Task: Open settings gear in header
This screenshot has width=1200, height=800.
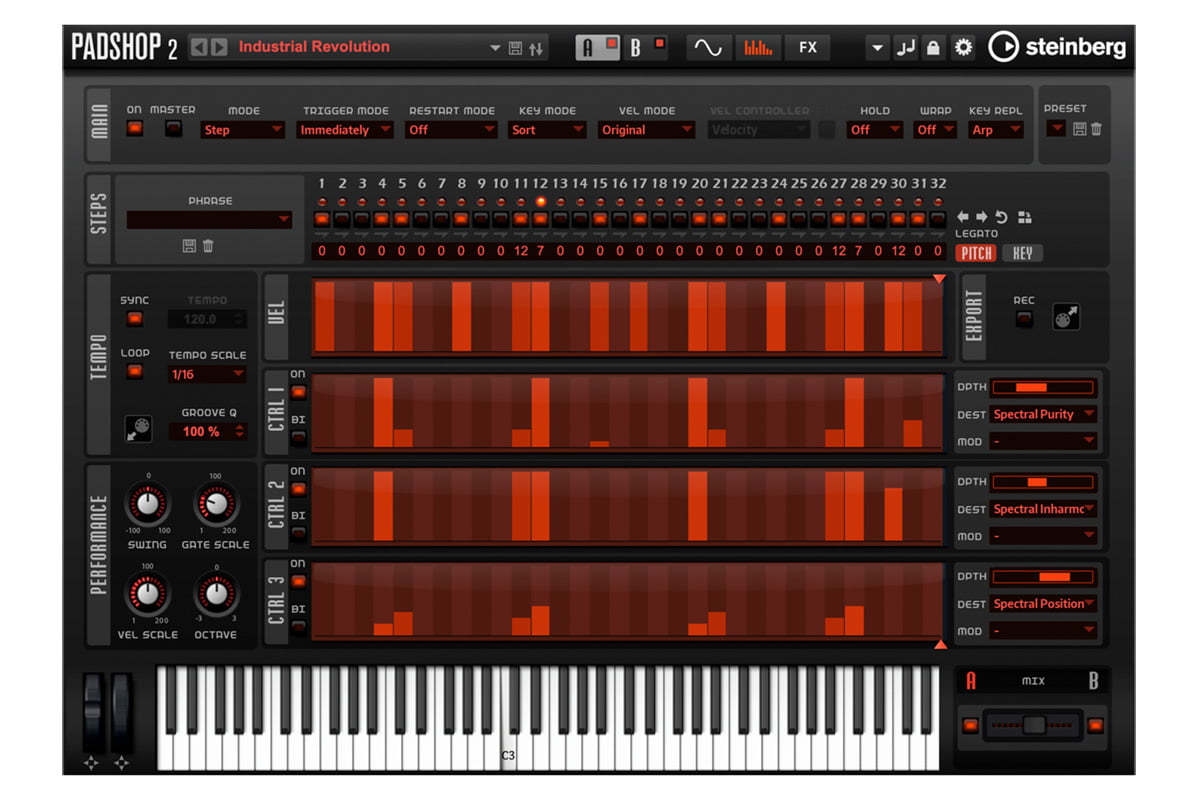Action: click(963, 47)
